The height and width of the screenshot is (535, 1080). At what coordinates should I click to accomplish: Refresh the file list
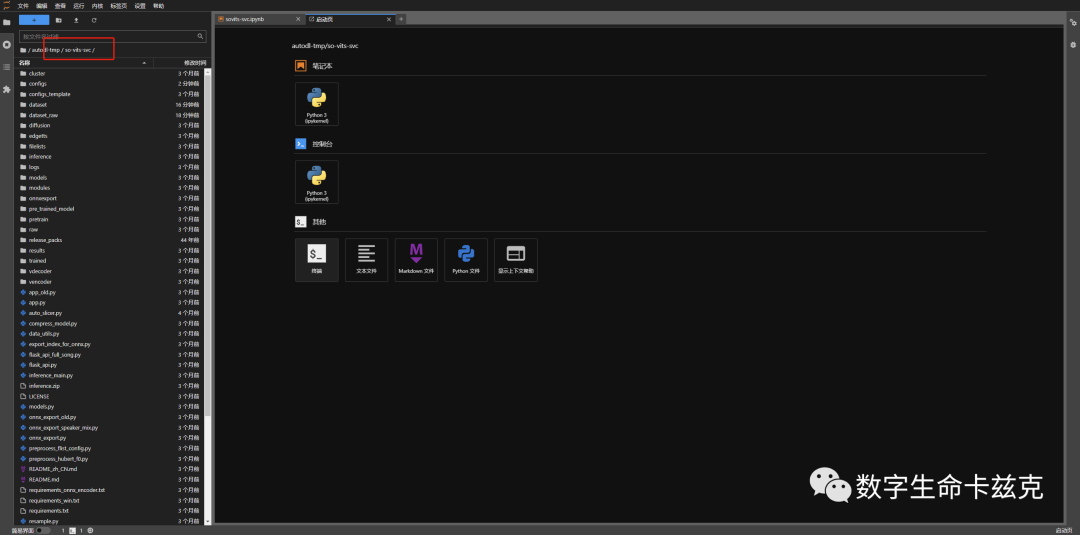[x=94, y=20]
